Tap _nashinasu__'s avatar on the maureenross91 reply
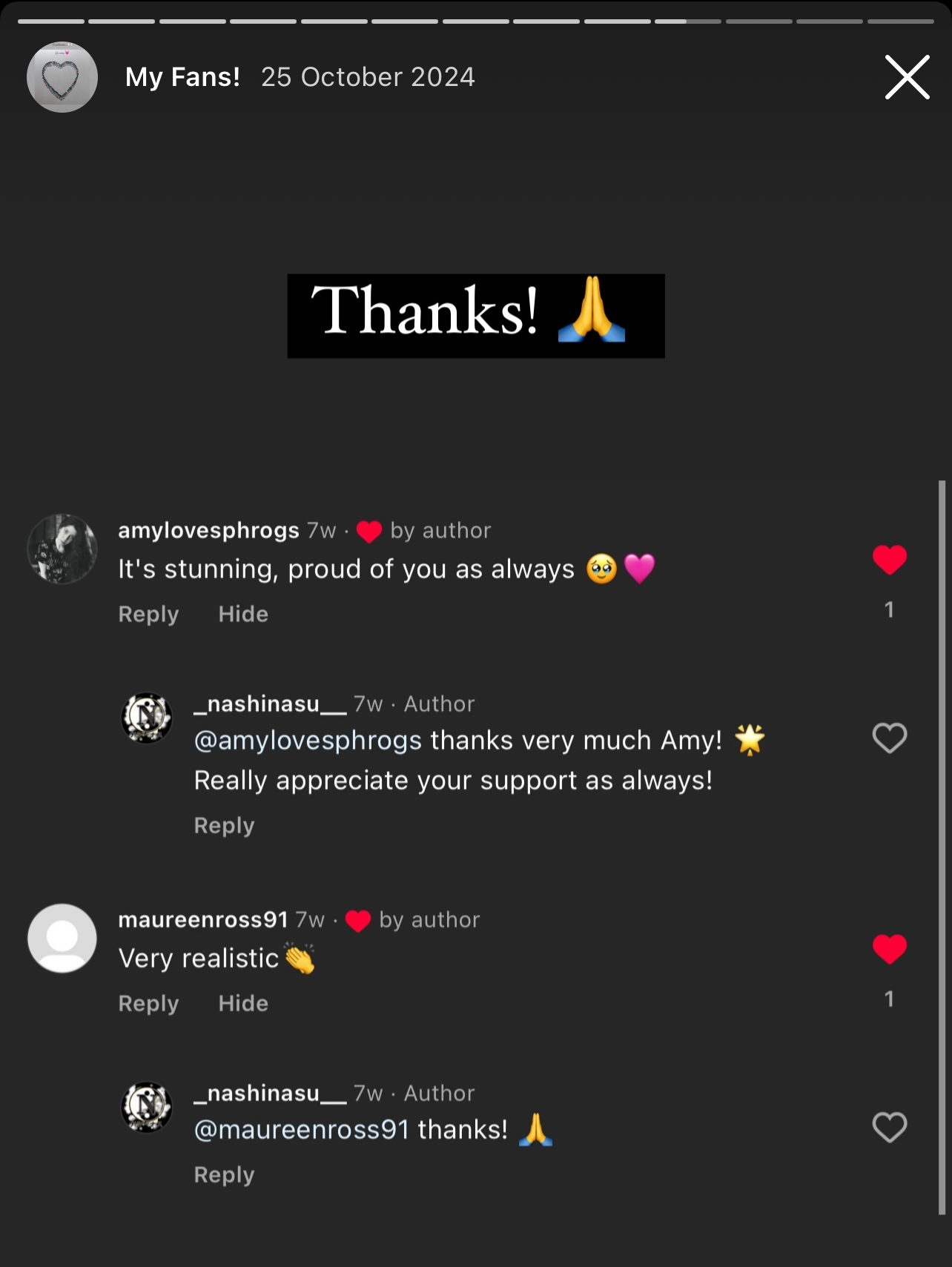Viewport: 952px width, 1267px height. pyautogui.click(x=147, y=1107)
